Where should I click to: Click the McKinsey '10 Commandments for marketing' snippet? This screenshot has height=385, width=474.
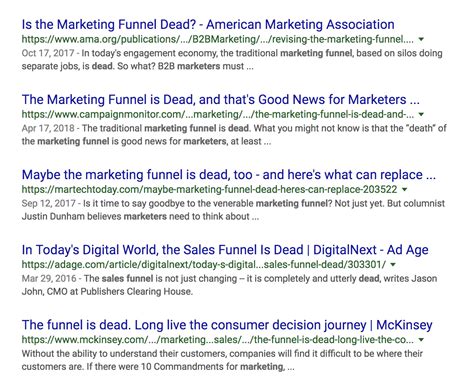tap(222, 360)
